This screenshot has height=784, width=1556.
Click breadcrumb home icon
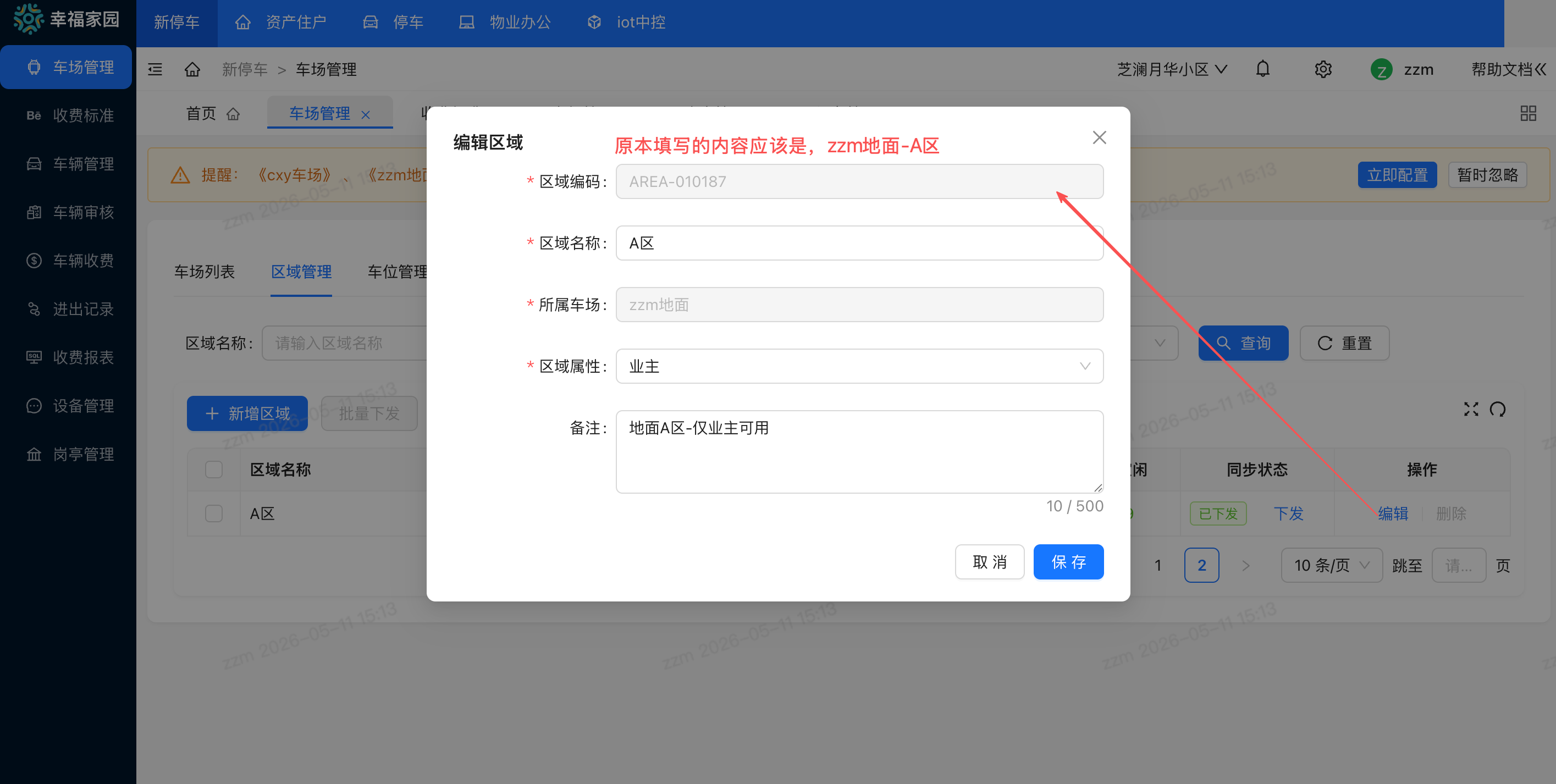192,69
